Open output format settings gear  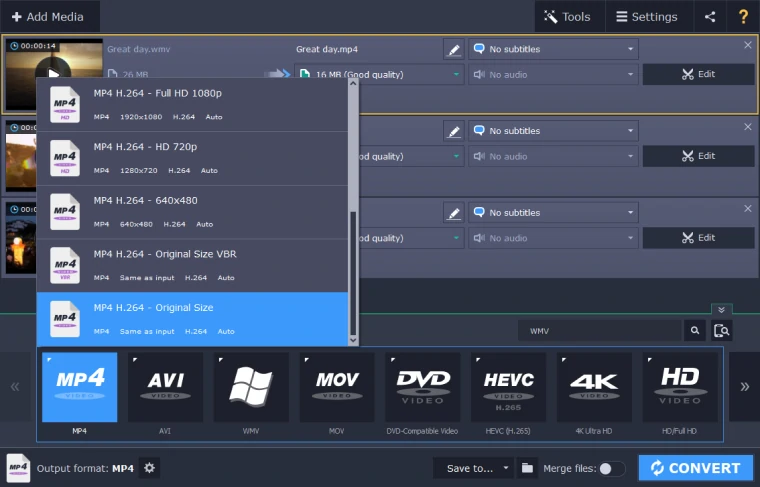point(149,468)
